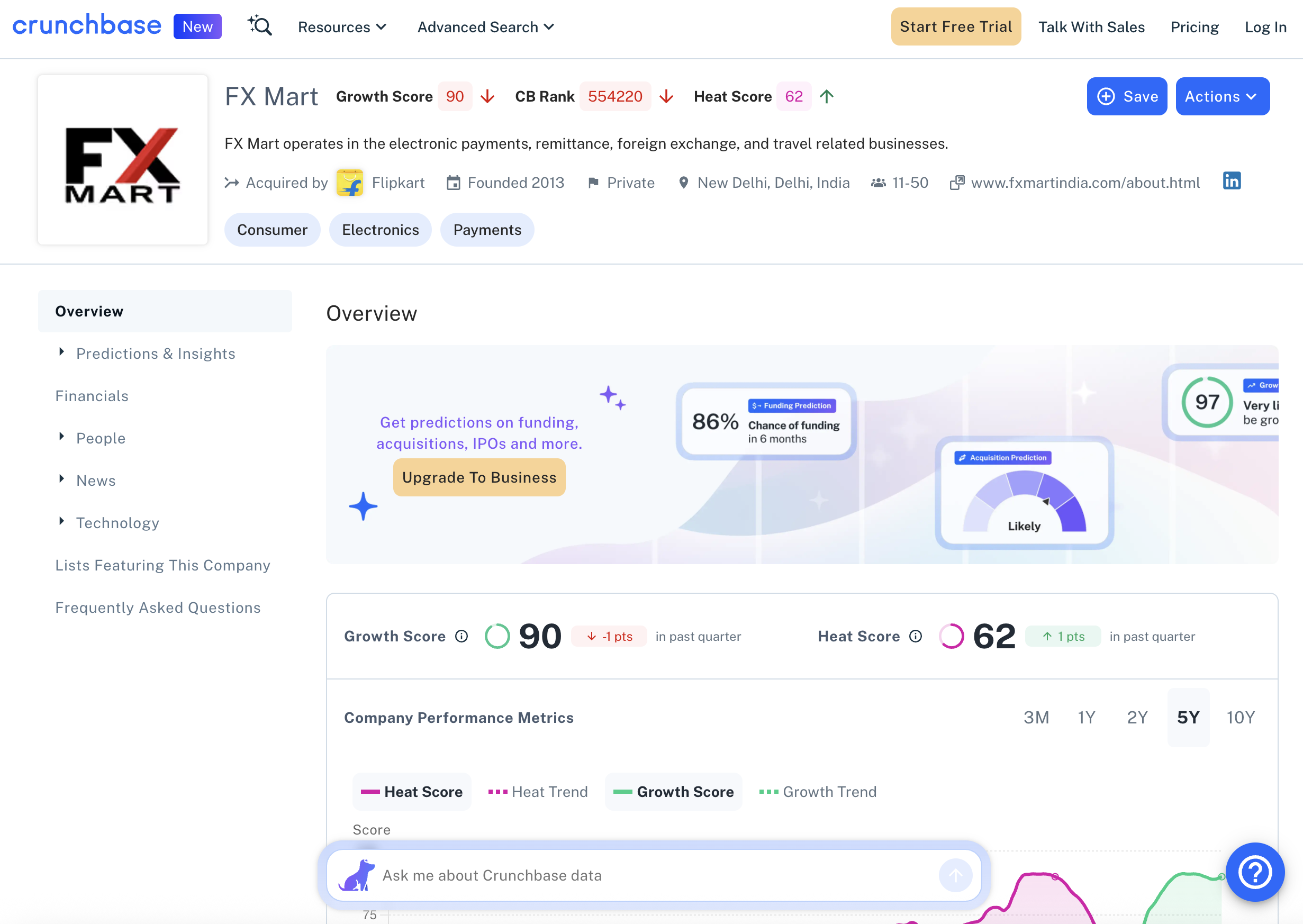Select Overview in the sidebar
This screenshot has width=1303, height=924.
click(165, 311)
